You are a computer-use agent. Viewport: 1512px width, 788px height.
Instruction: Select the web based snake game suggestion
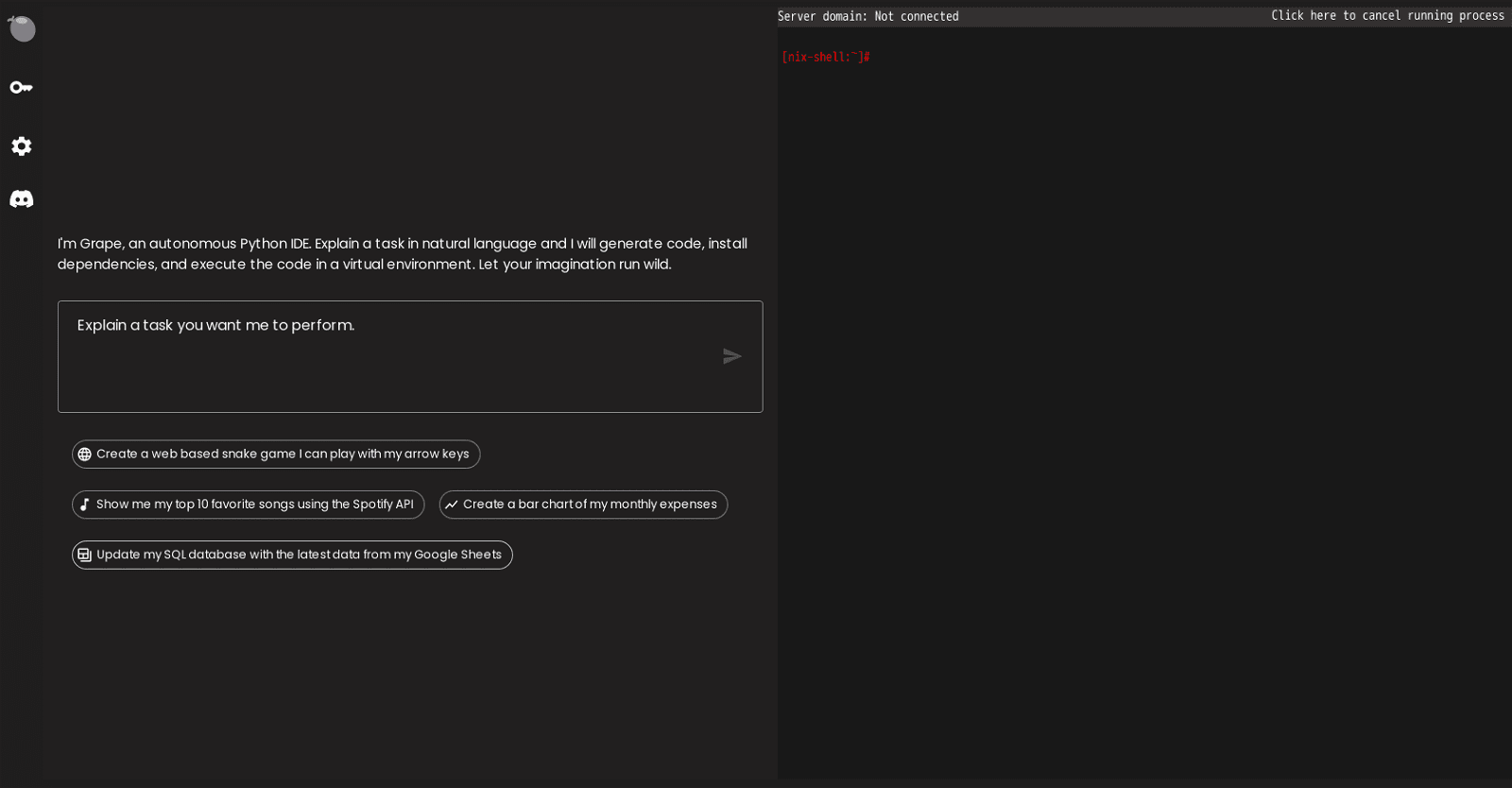(283, 454)
